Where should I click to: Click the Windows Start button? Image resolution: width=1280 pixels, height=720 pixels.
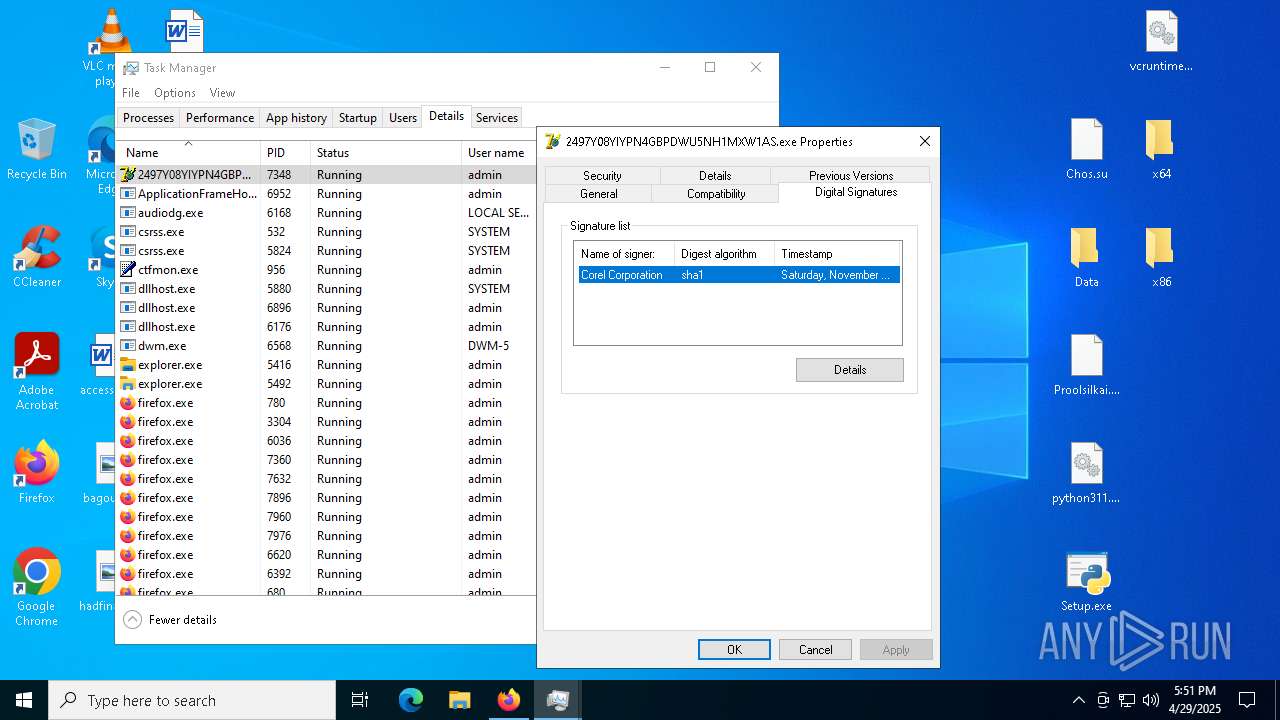pos(24,700)
